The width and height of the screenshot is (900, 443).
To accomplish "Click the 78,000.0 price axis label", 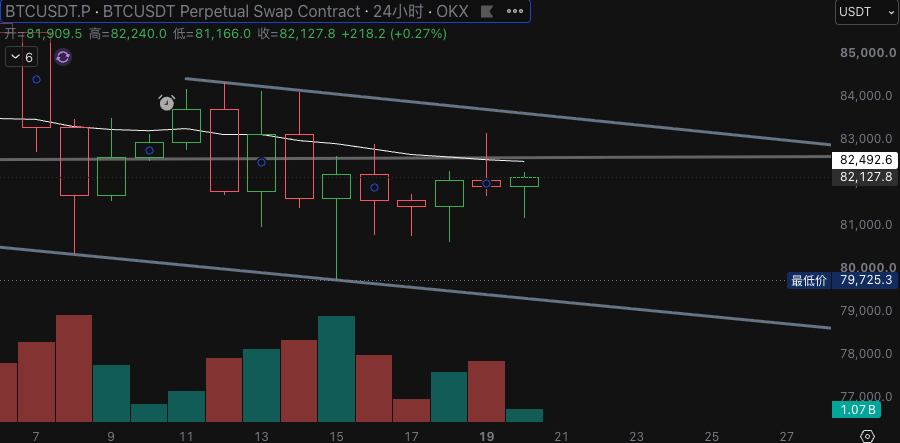I will coord(868,353).
